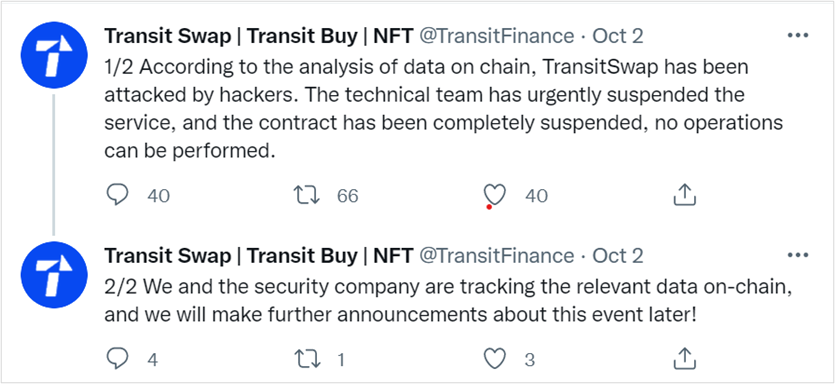Retweet the 1/2 TransitSwap attack tweet
Screen dimensions: 835x384
(x=307, y=195)
